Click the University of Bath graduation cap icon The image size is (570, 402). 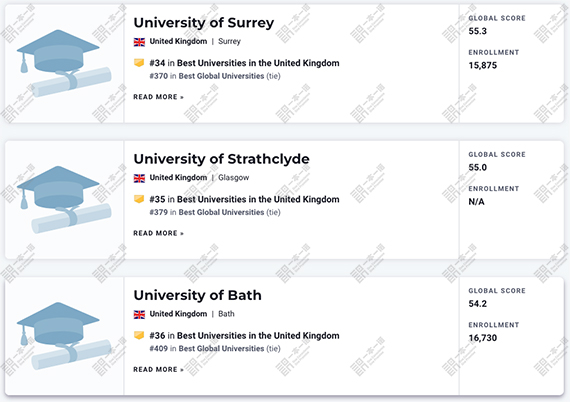[x=64, y=336]
